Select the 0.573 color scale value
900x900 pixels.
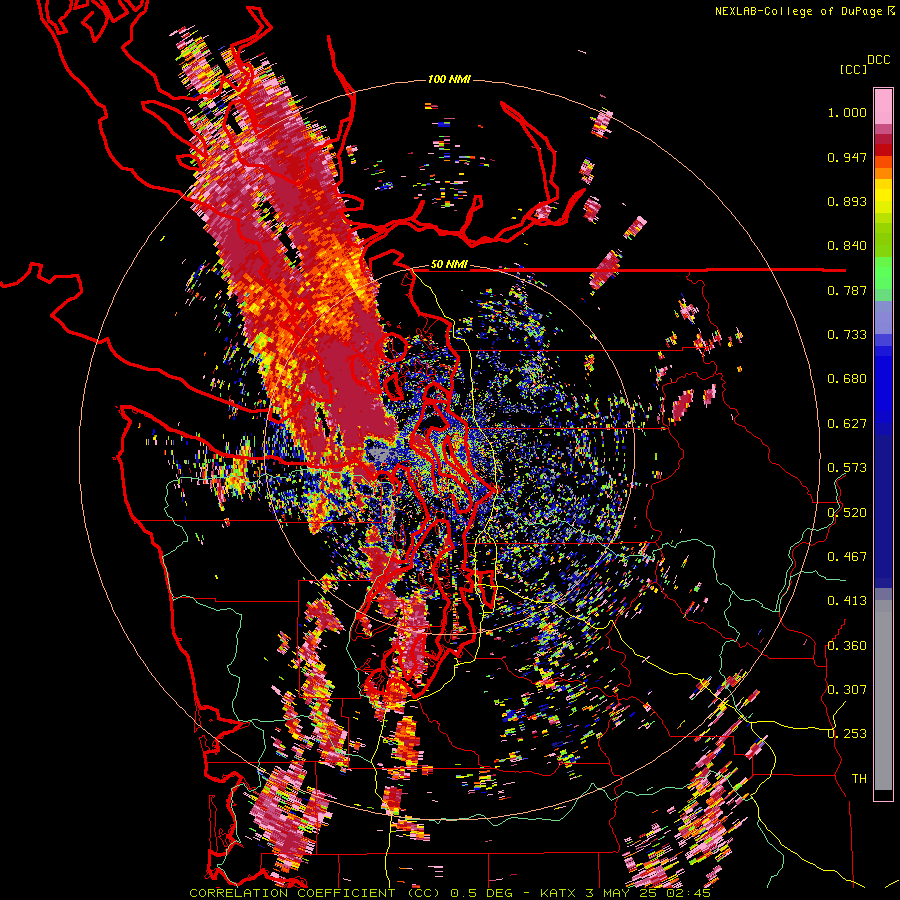click(x=847, y=468)
